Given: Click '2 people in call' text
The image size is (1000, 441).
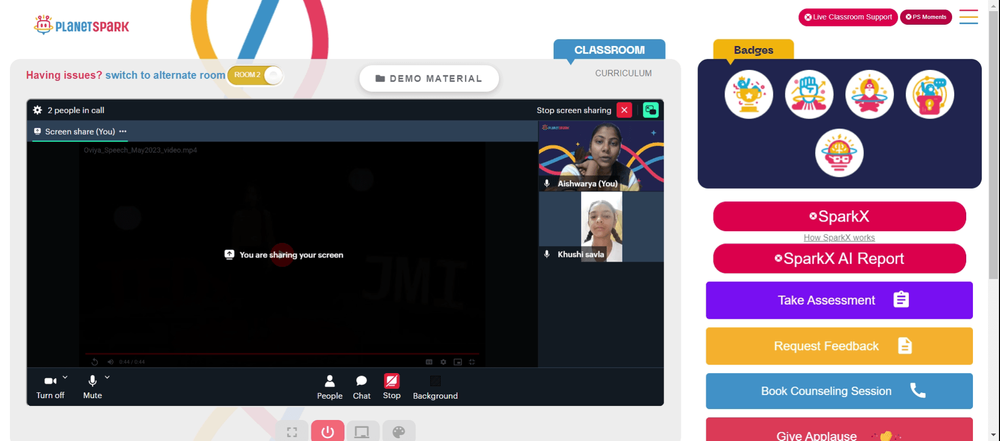Looking at the screenshot, I should click(x=76, y=110).
